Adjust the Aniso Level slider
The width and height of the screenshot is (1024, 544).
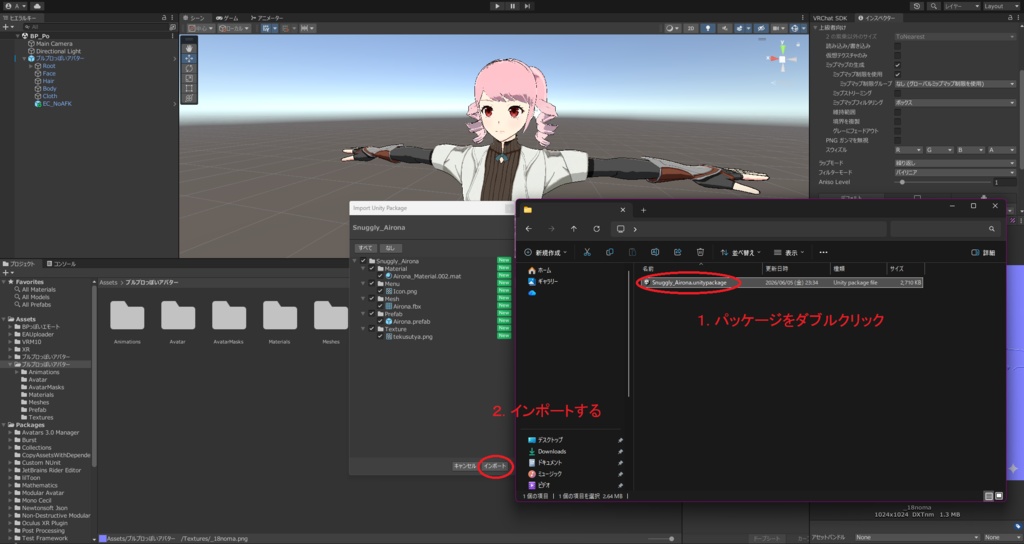942,182
